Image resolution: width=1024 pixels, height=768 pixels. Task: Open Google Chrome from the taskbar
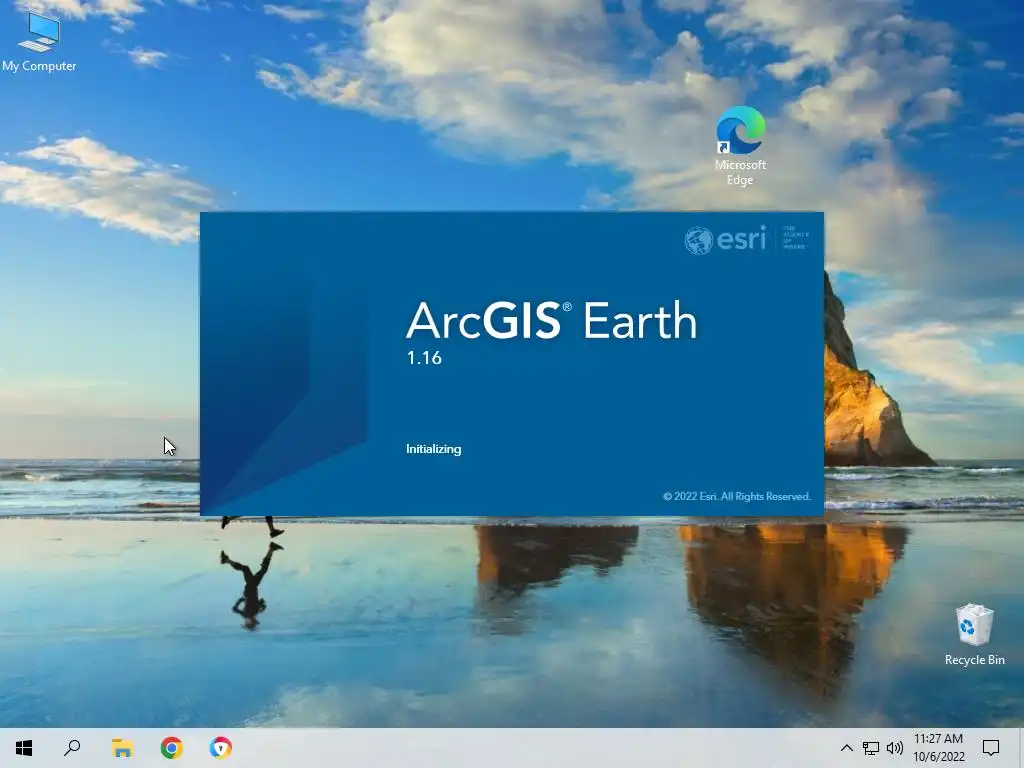[x=172, y=748]
